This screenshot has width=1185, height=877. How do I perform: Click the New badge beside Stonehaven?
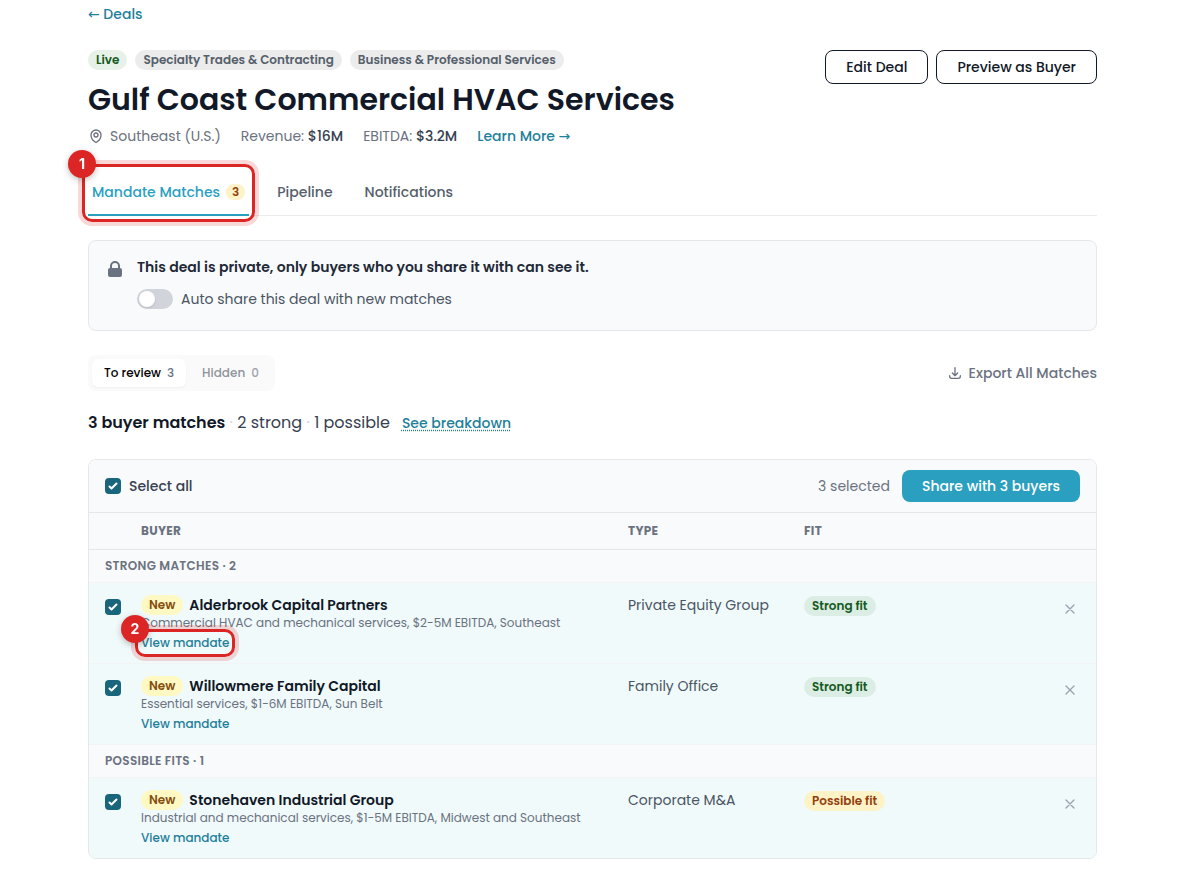pyautogui.click(x=162, y=800)
